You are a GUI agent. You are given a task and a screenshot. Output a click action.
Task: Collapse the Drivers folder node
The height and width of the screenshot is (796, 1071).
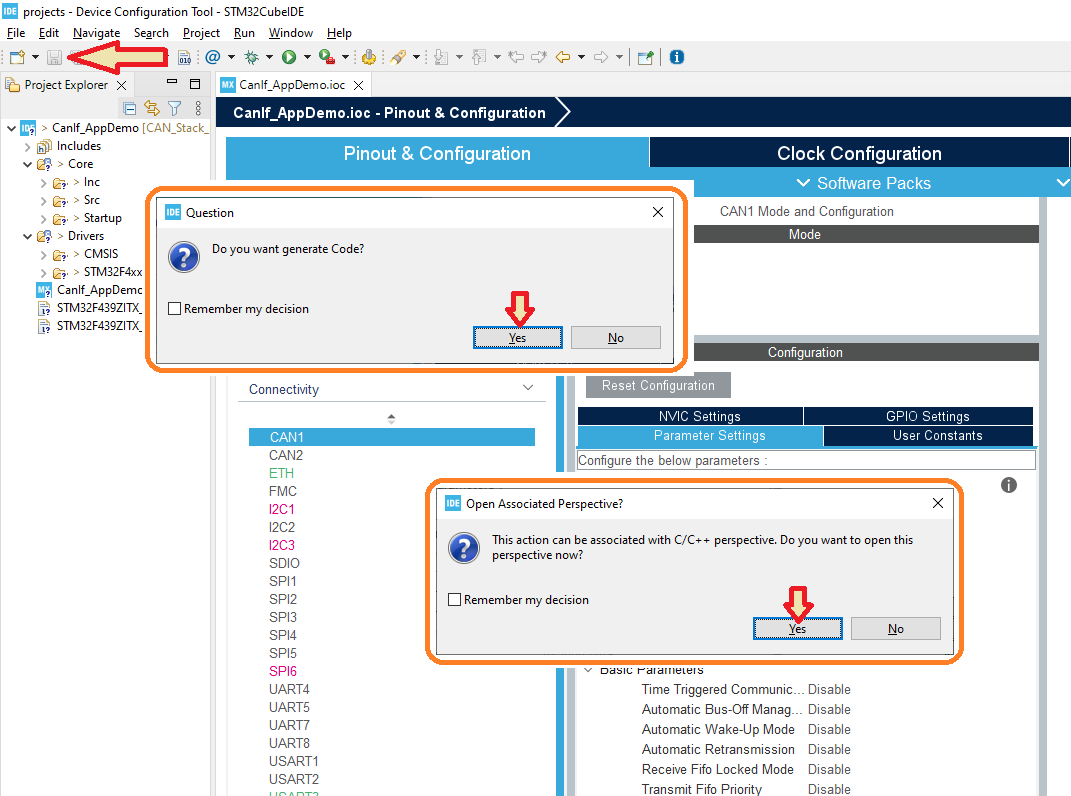[27, 236]
